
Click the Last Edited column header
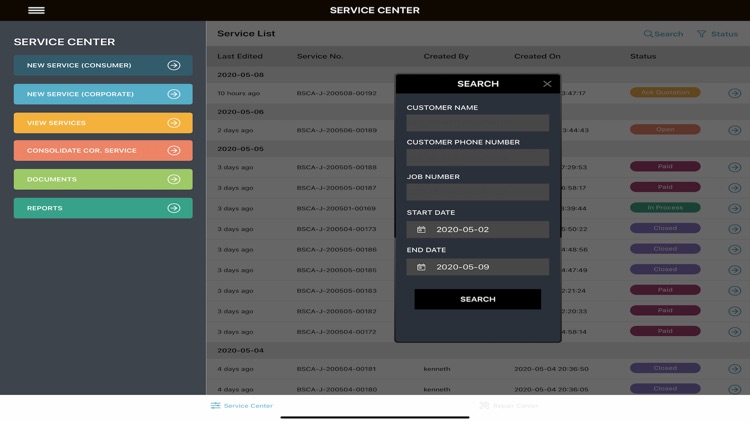coord(240,56)
